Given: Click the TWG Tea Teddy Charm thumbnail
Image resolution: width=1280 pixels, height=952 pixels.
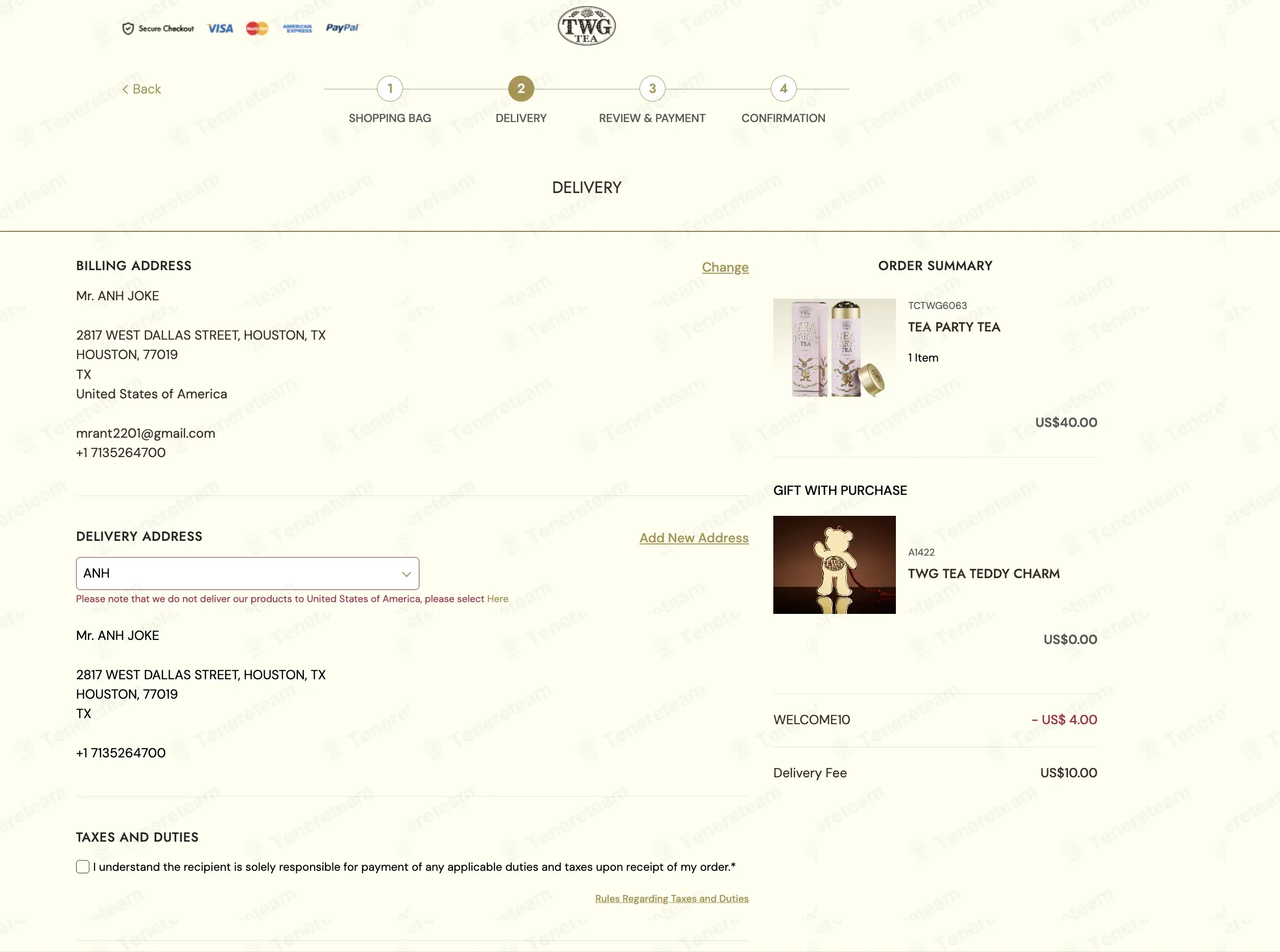Looking at the screenshot, I should [x=835, y=565].
